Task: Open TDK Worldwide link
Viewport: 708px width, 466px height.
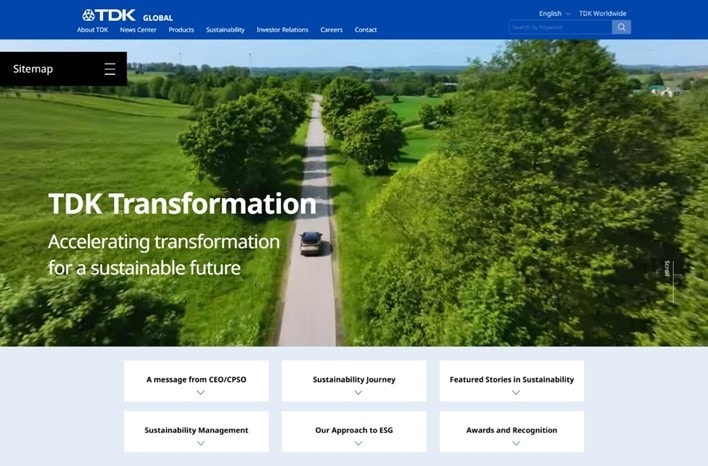Action: click(x=602, y=14)
